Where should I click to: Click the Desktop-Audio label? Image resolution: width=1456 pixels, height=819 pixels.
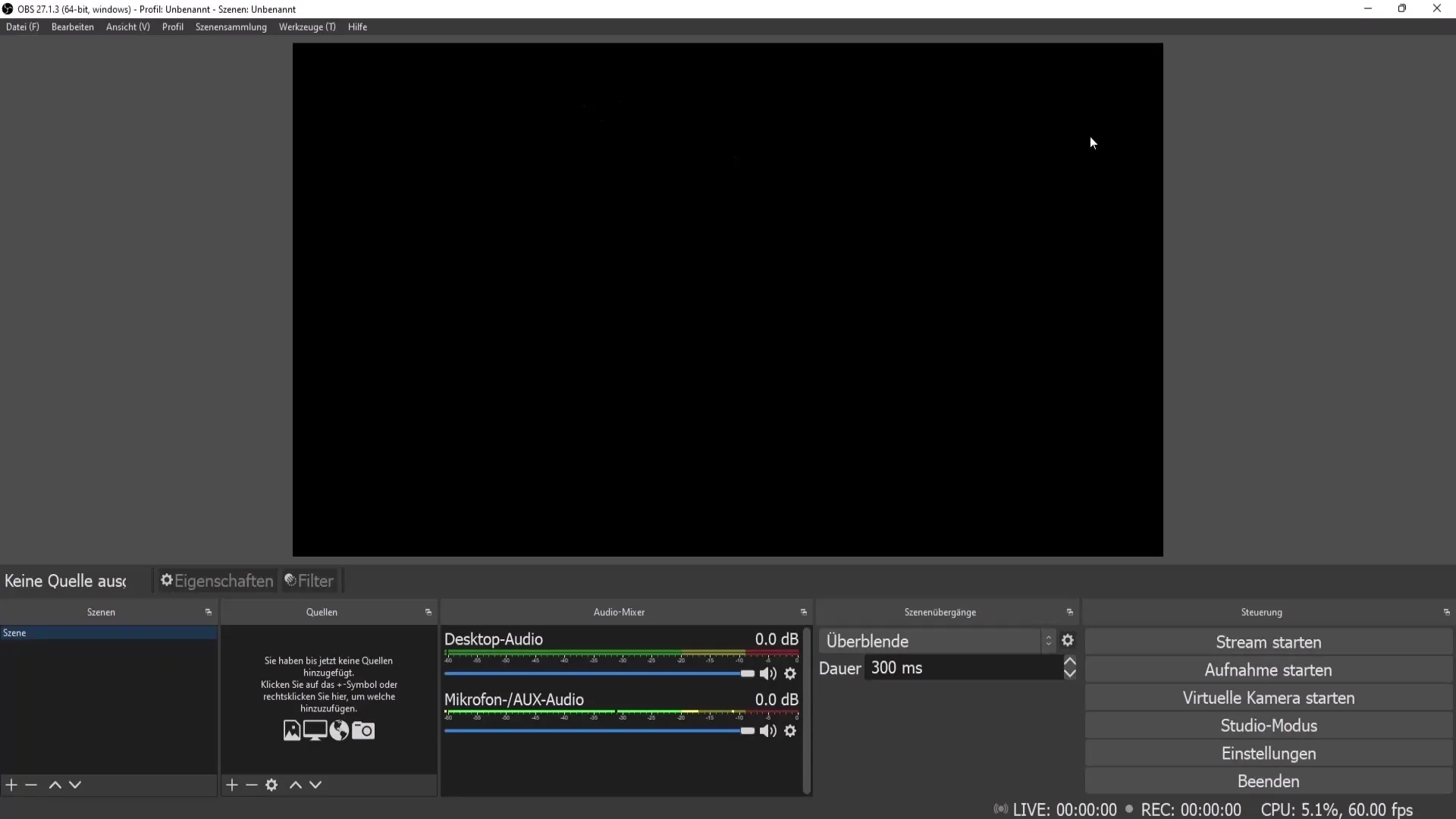(494, 639)
